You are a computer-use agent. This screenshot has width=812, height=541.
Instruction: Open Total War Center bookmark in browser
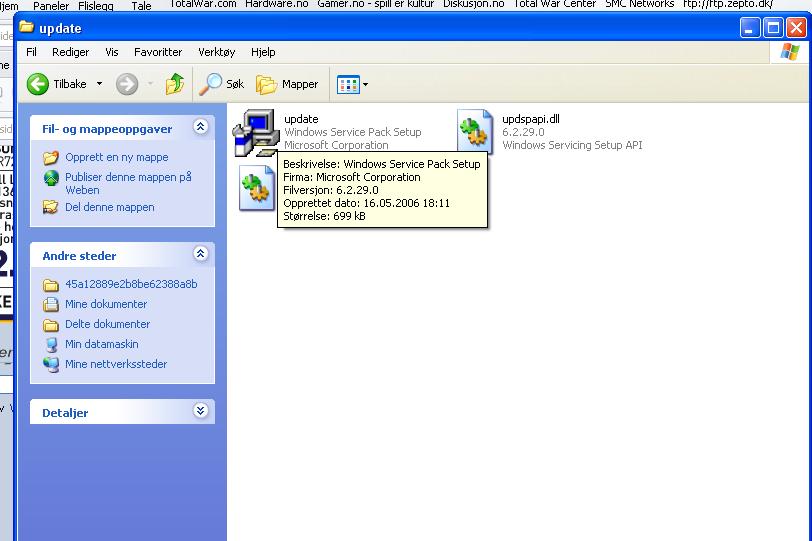click(555, 4)
